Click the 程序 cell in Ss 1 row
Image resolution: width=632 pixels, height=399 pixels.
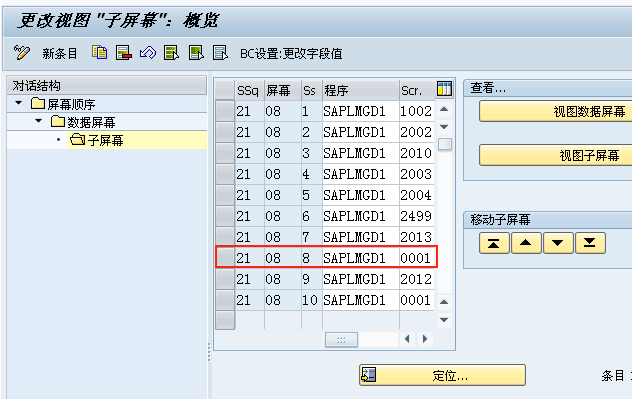(x=361, y=111)
